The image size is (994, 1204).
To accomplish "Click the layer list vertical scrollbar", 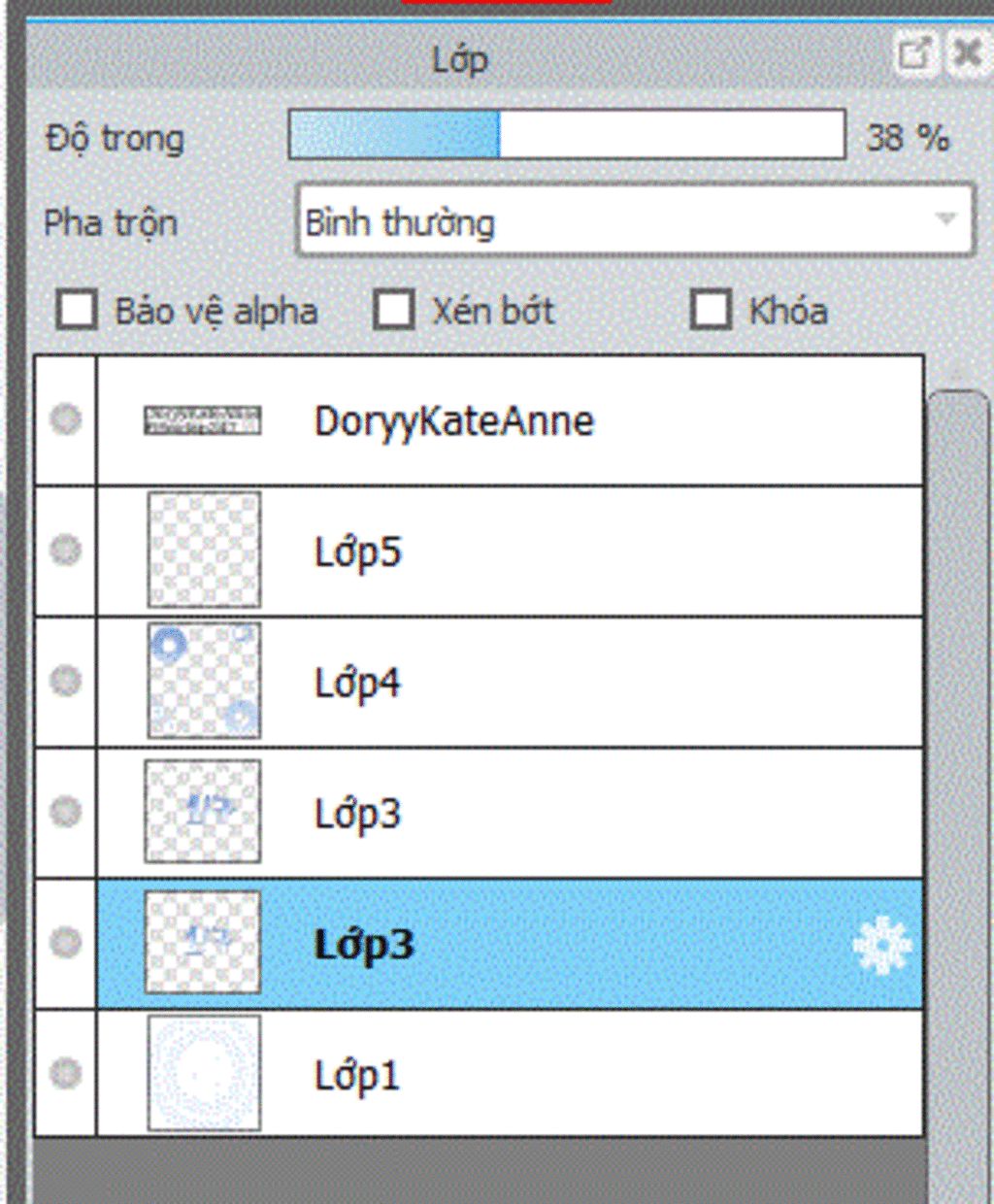I will pyautogui.click(x=957, y=796).
